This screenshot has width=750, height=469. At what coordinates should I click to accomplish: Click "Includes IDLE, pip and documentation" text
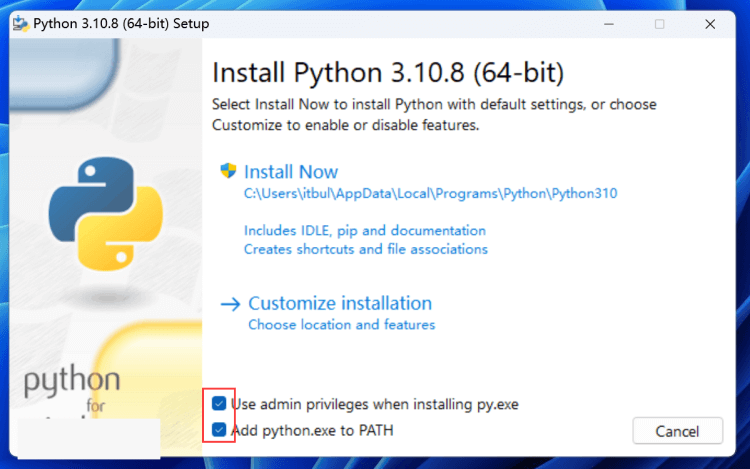[365, 230]
